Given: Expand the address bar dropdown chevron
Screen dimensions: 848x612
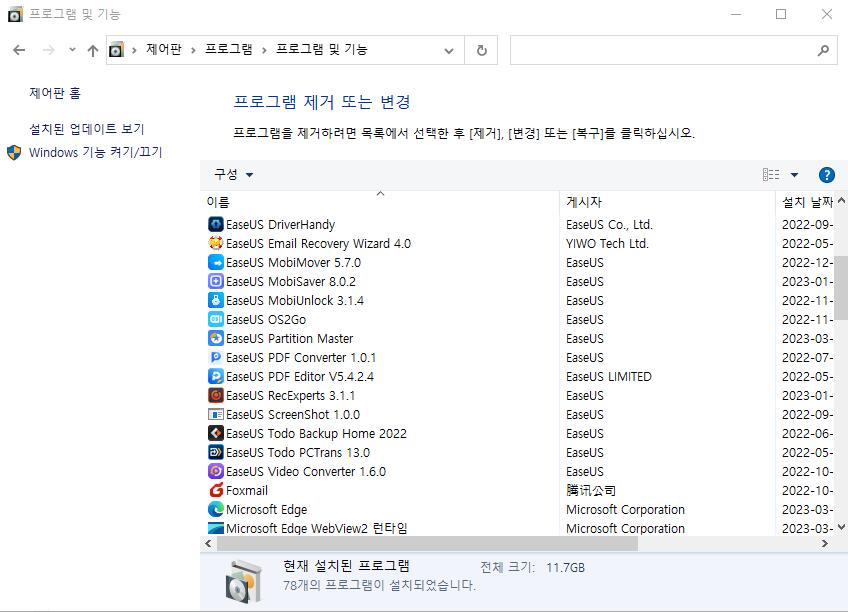Looking at the screenshot, I should (x=449, y=50).
